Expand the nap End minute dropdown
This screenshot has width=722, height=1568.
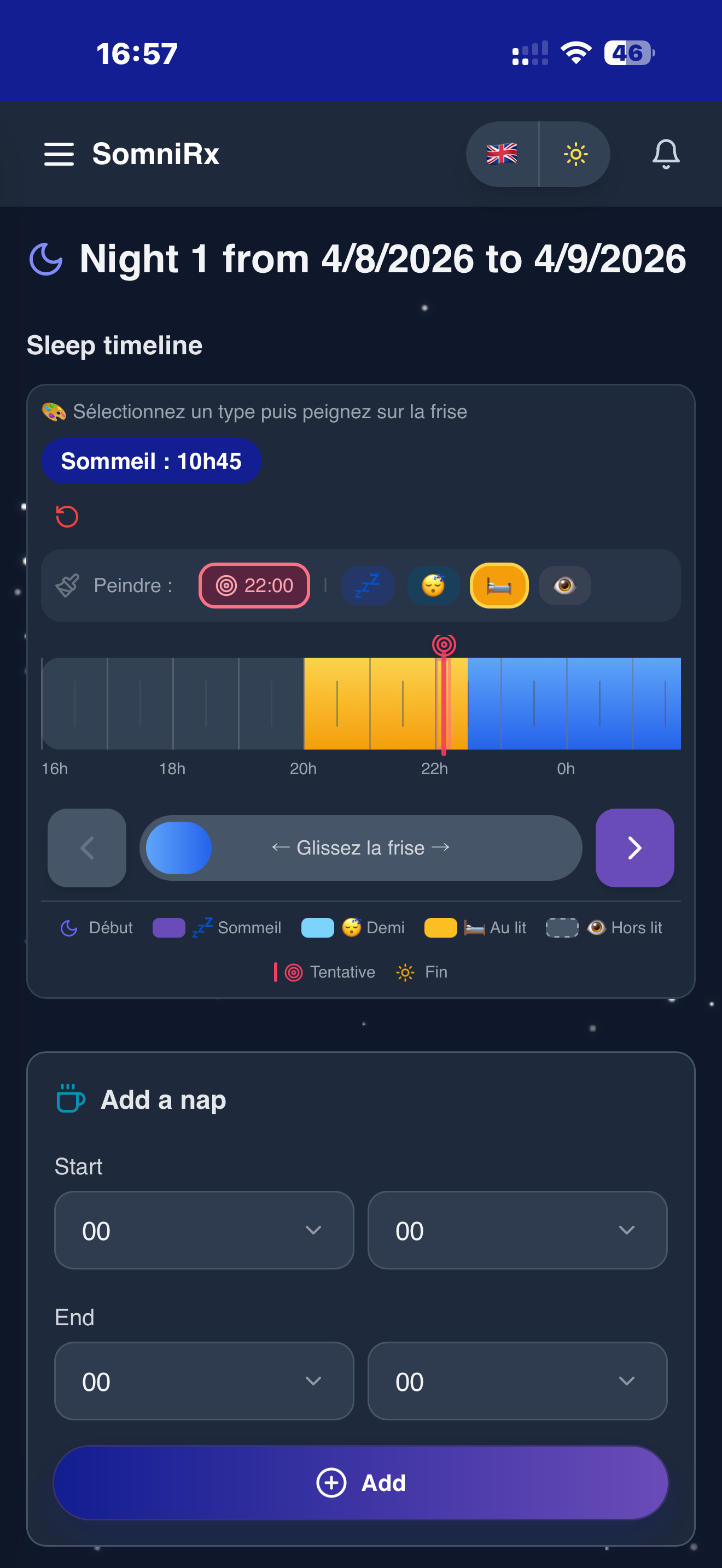pos(517,1381)
